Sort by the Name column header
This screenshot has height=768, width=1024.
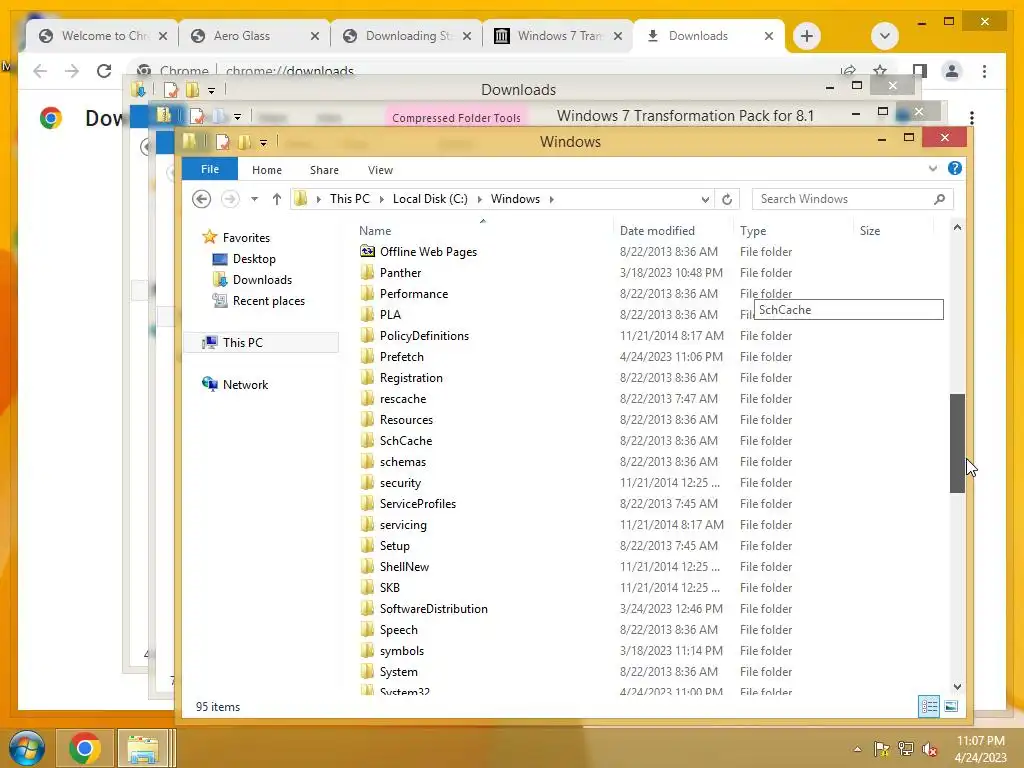[375, 231]
